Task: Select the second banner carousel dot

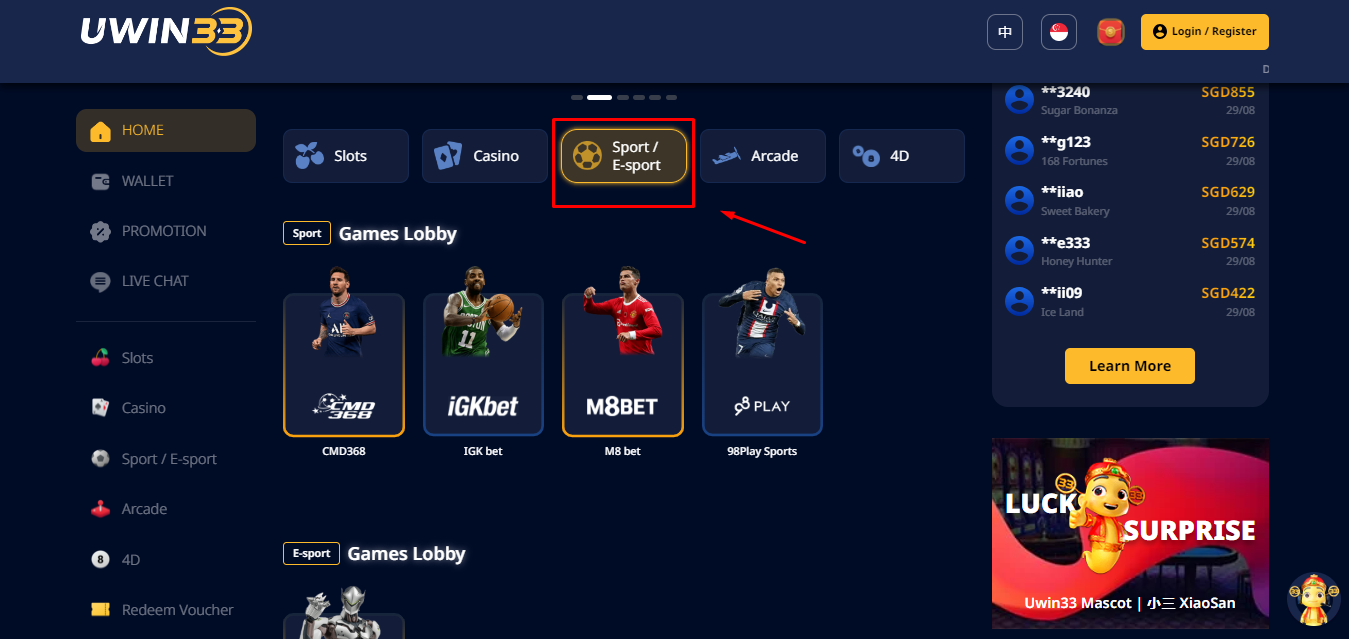Action: (599, 97)
